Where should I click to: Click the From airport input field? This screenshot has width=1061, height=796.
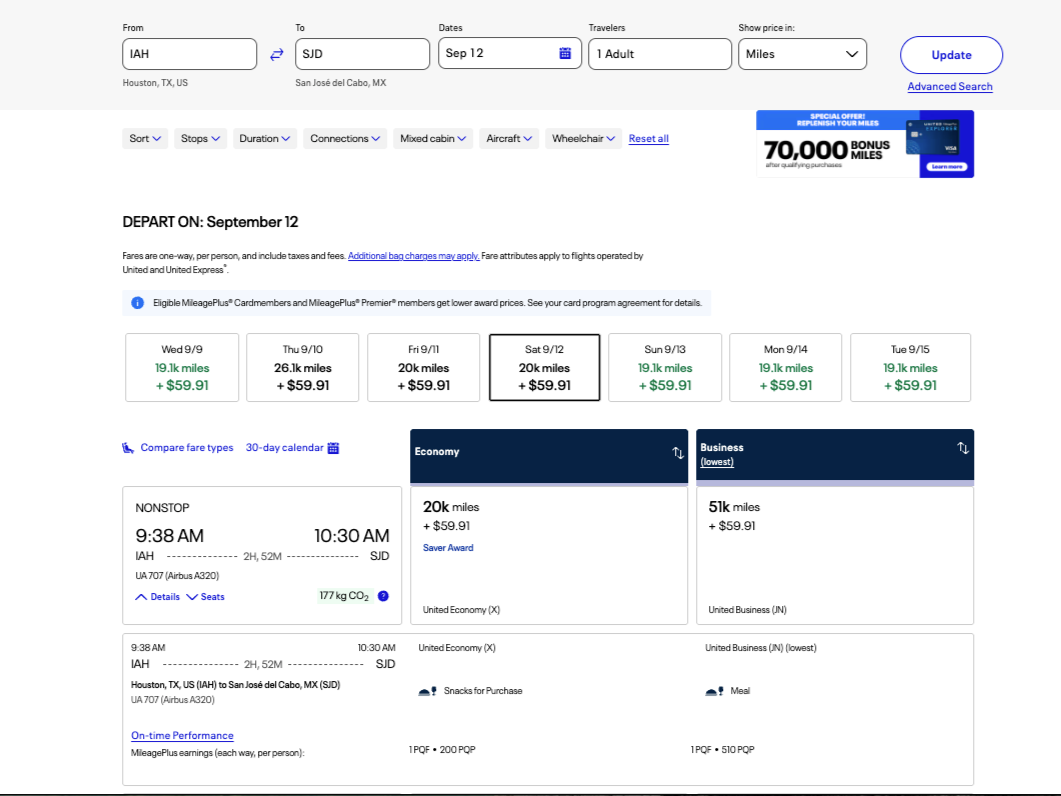(190, 54)
